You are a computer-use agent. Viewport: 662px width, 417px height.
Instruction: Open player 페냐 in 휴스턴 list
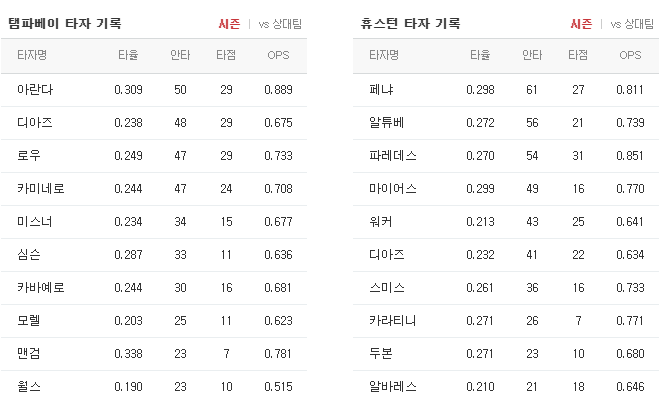[381, 89]
